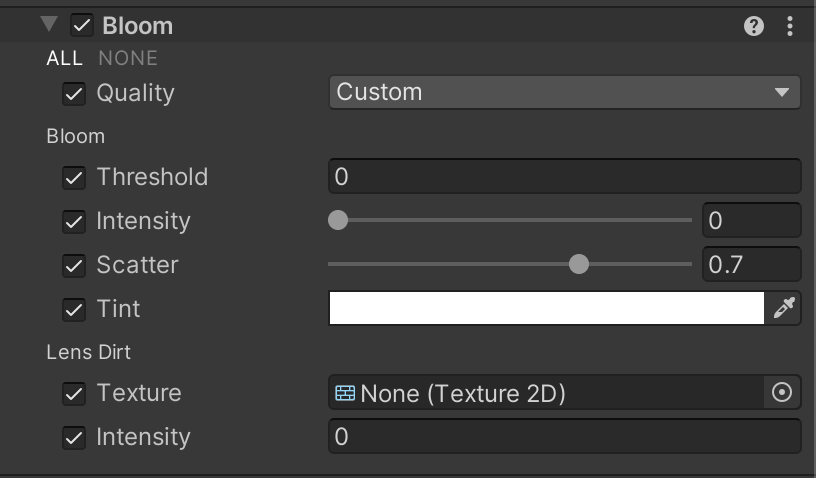Open the Bloom help reference icon

754,27
